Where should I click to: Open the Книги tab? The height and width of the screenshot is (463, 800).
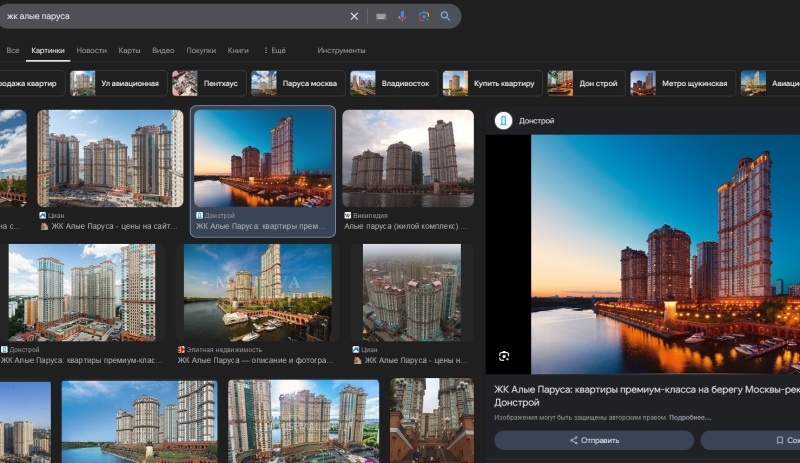click(x=238, y=51)
